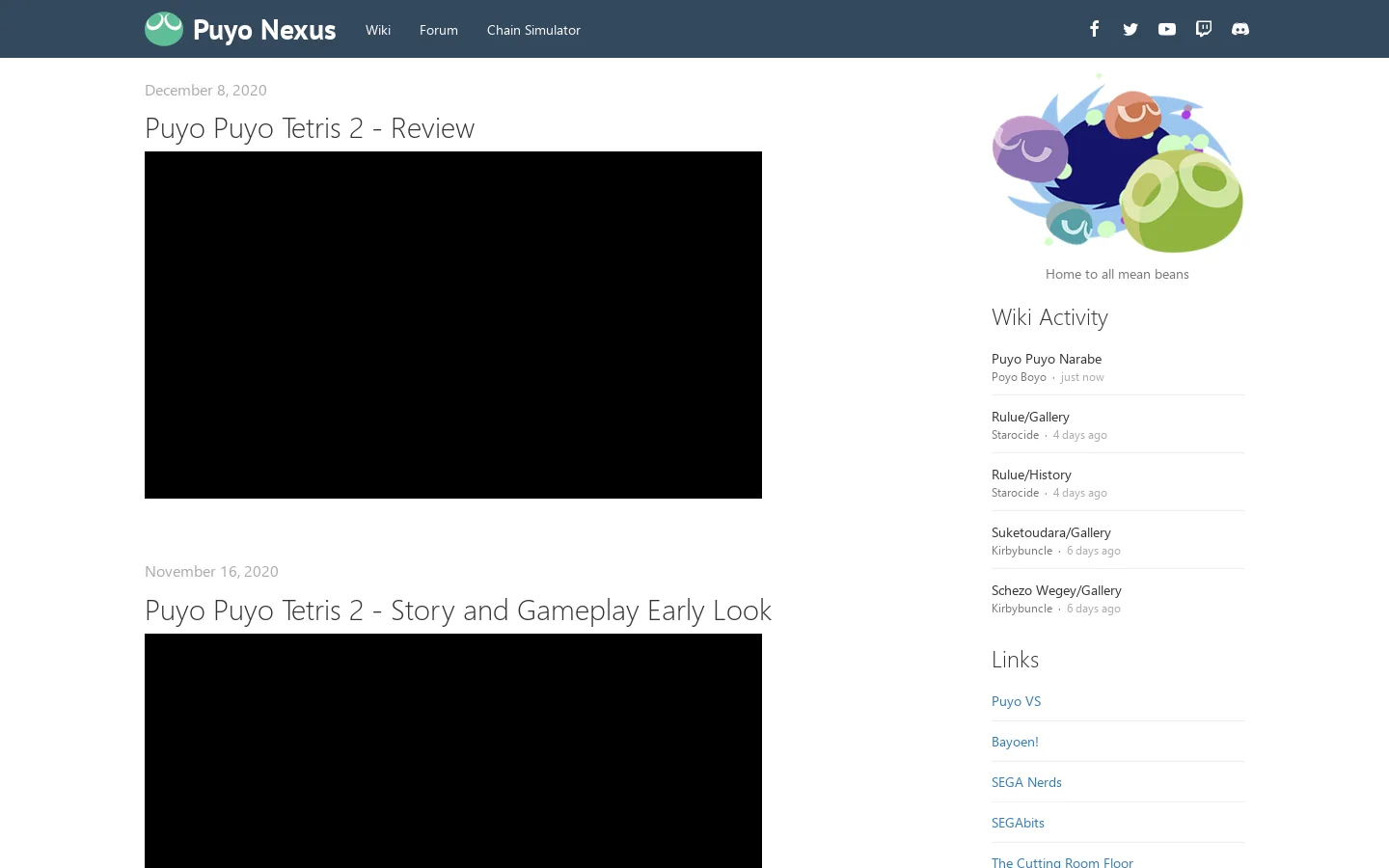Visit the SEGA Nerds link
The width and height of the screenshot is (1389, 868).
(x=1026, y=782)
